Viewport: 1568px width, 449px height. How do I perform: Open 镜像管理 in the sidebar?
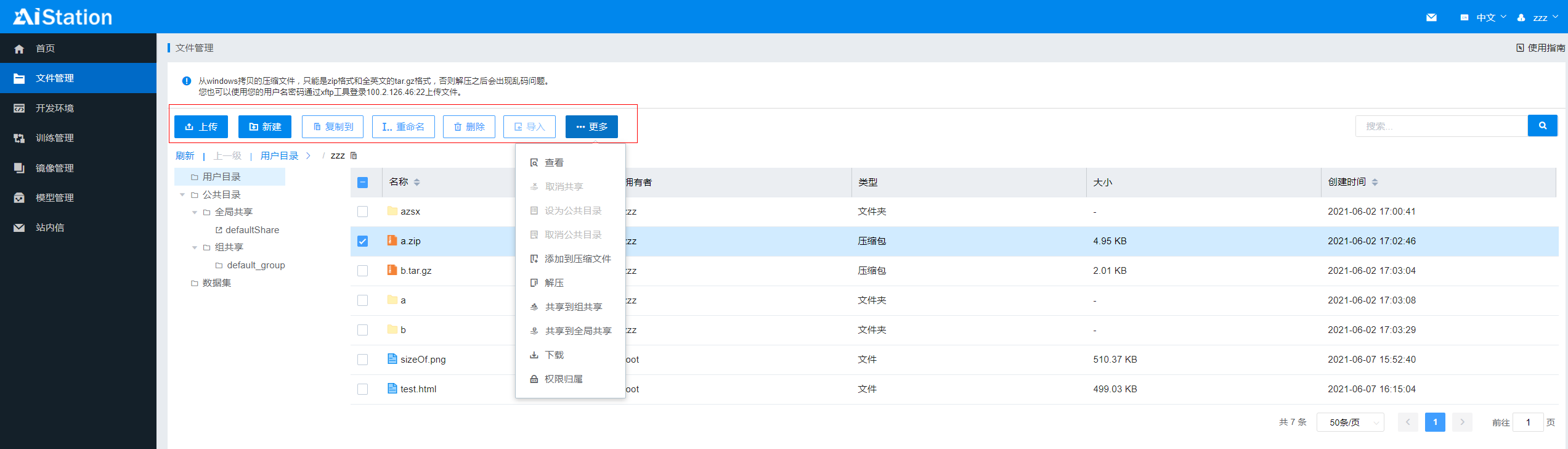tap(54, 168)
